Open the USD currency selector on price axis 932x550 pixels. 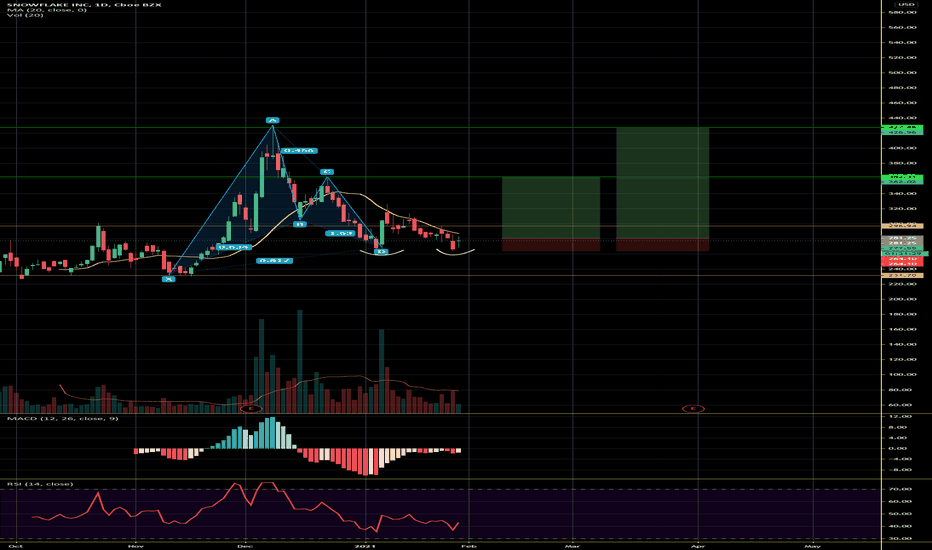[906, 4]
